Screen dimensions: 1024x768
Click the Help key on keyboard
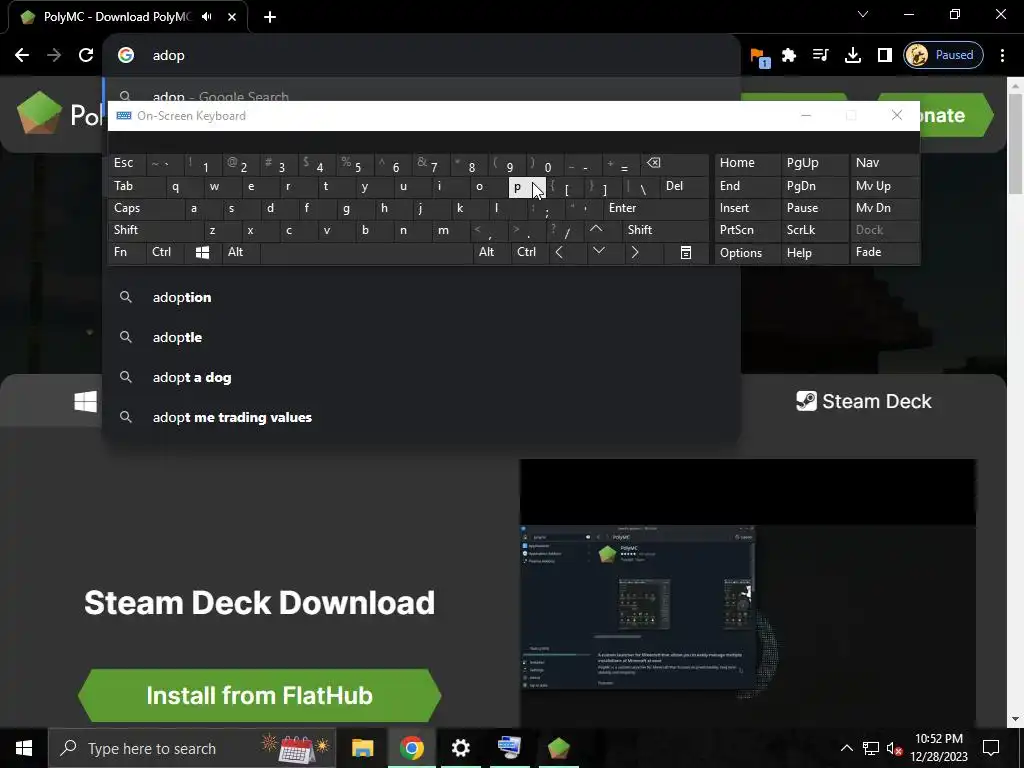click(815, 253)
